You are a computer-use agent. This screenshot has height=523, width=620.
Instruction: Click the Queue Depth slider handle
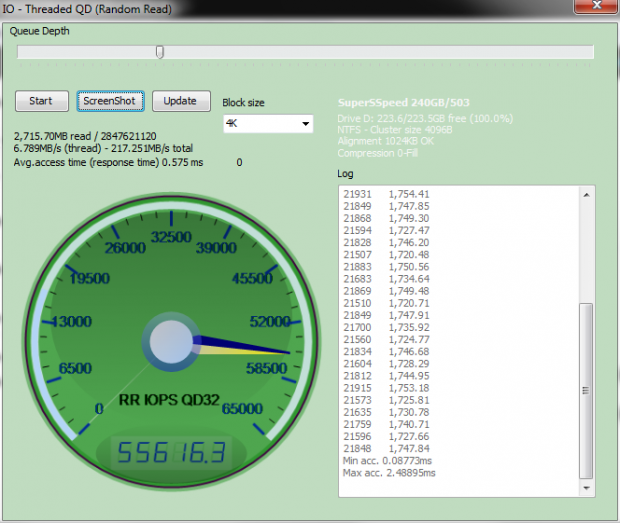[x=160, y=52]
